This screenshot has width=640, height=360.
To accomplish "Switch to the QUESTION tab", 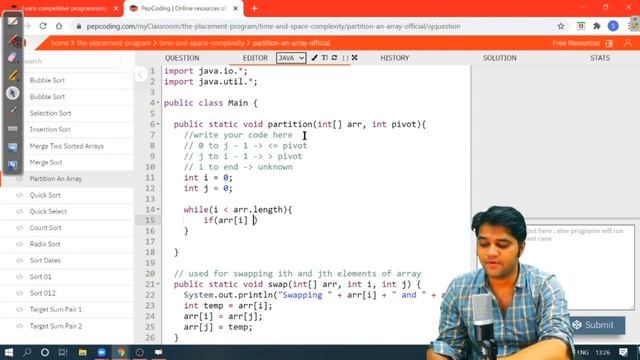I will pyautogui.click(x=182, y=58).
